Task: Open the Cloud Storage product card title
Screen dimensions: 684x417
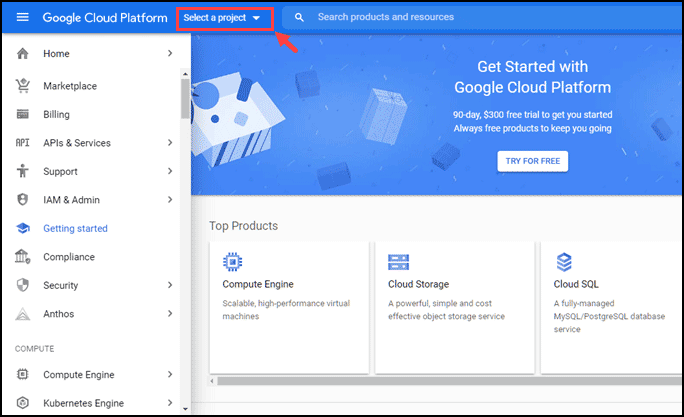Action: 418,284
